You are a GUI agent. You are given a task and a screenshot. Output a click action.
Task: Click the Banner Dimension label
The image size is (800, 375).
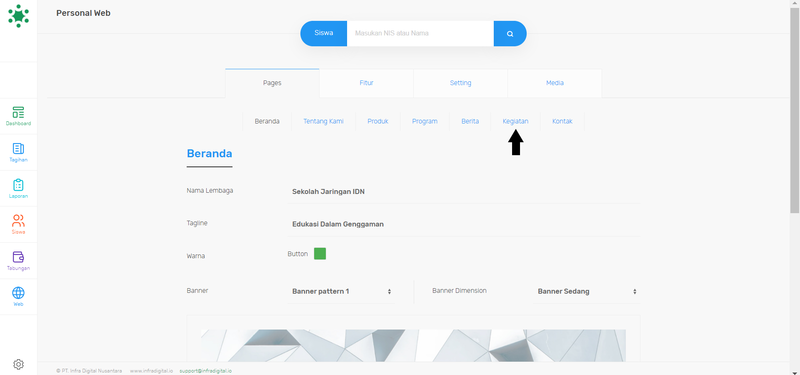459,290
